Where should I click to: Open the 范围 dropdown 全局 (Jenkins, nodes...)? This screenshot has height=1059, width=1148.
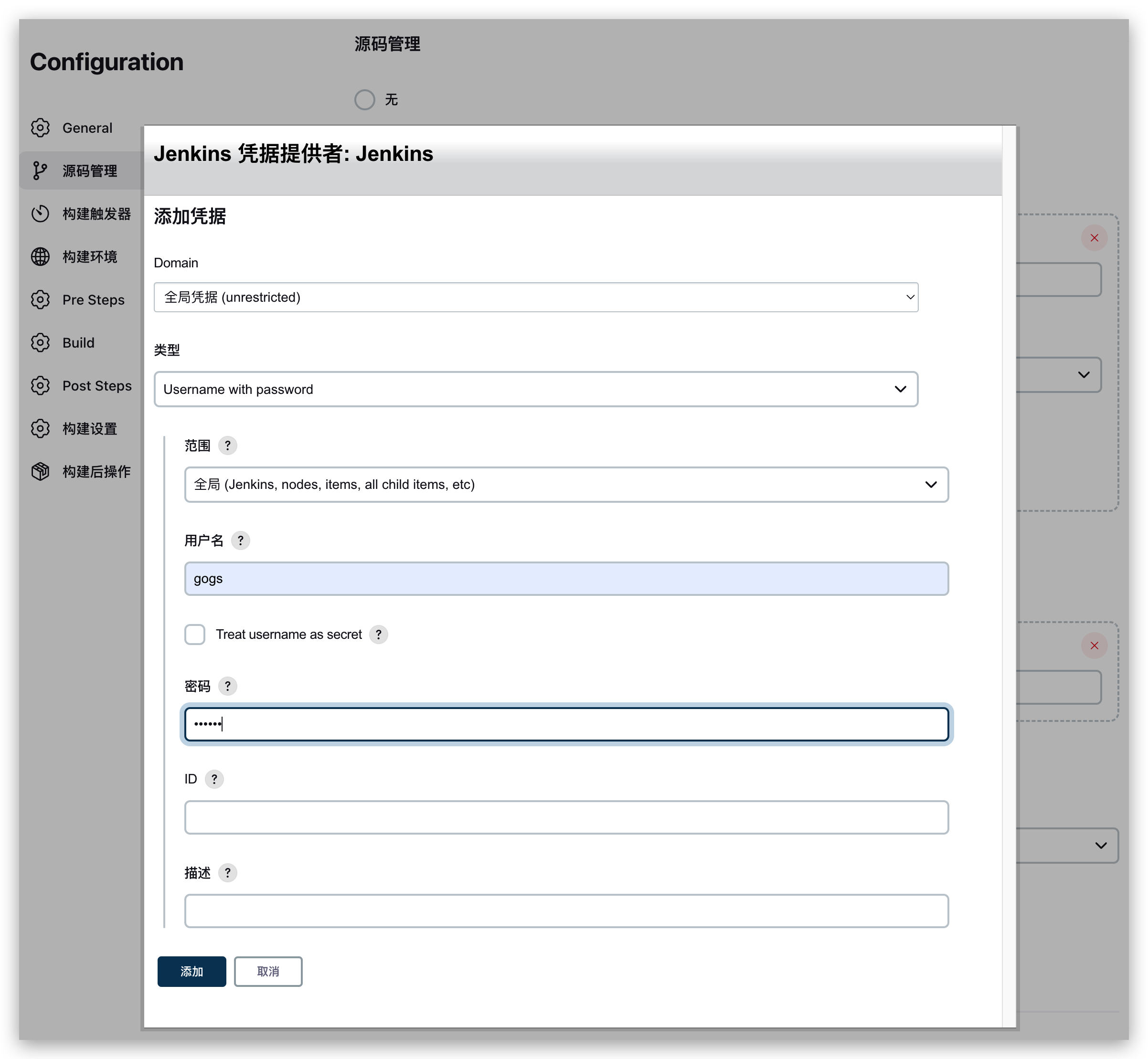pyautogui.click(x=566, y=485)
